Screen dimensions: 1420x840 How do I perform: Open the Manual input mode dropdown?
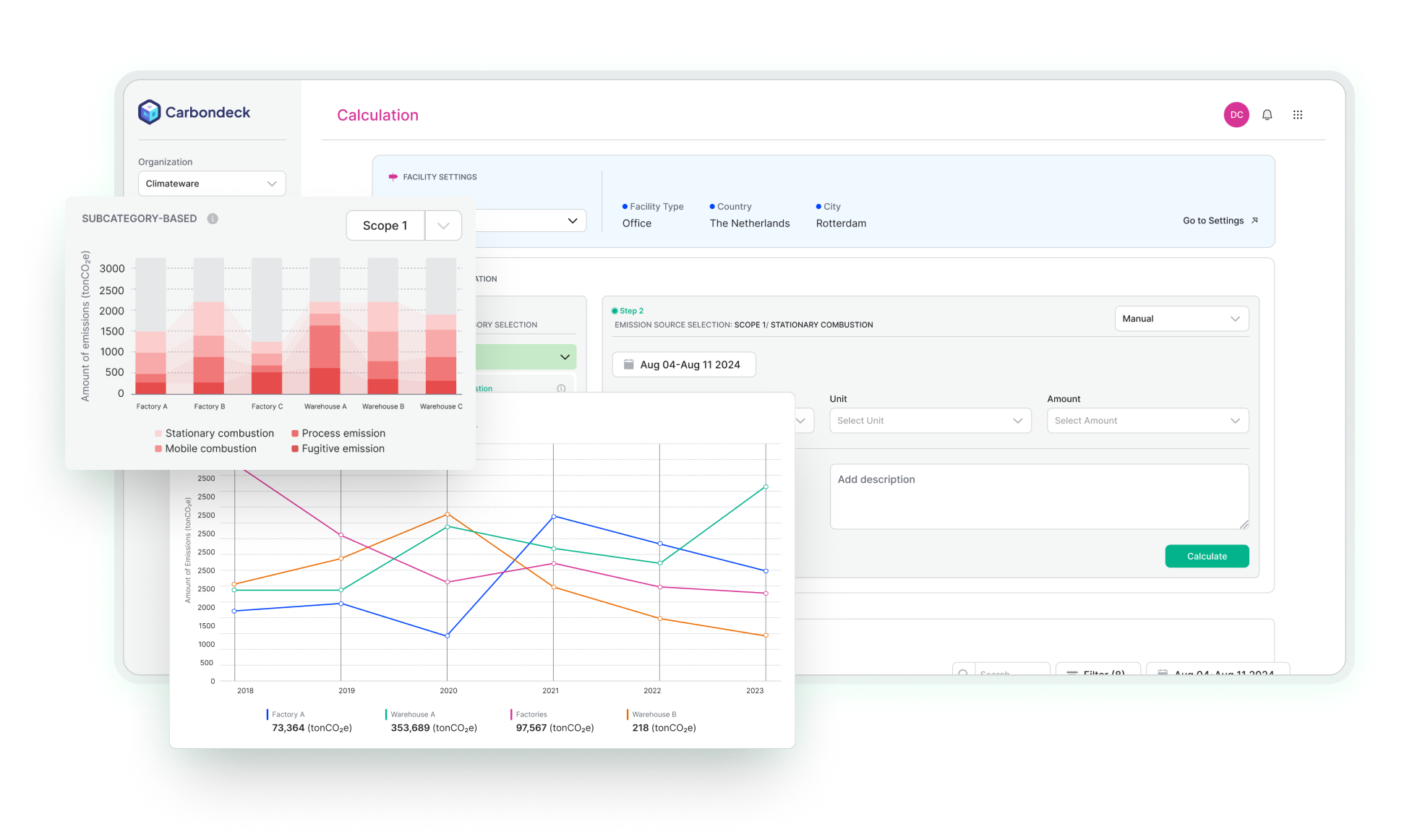pyautogui.click(x=1181, y=319)
